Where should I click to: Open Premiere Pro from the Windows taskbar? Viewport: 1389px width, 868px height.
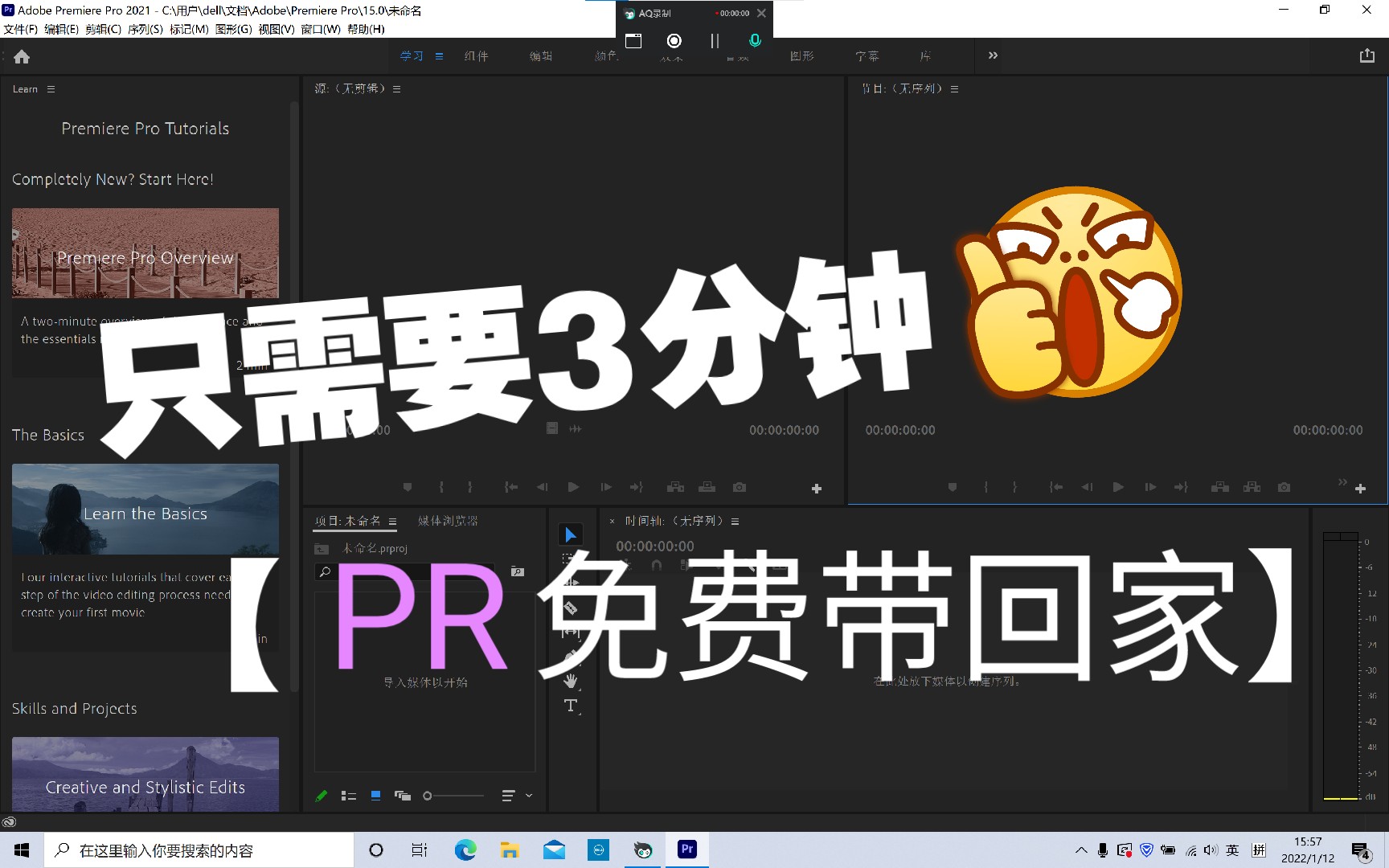pos(686,850)
